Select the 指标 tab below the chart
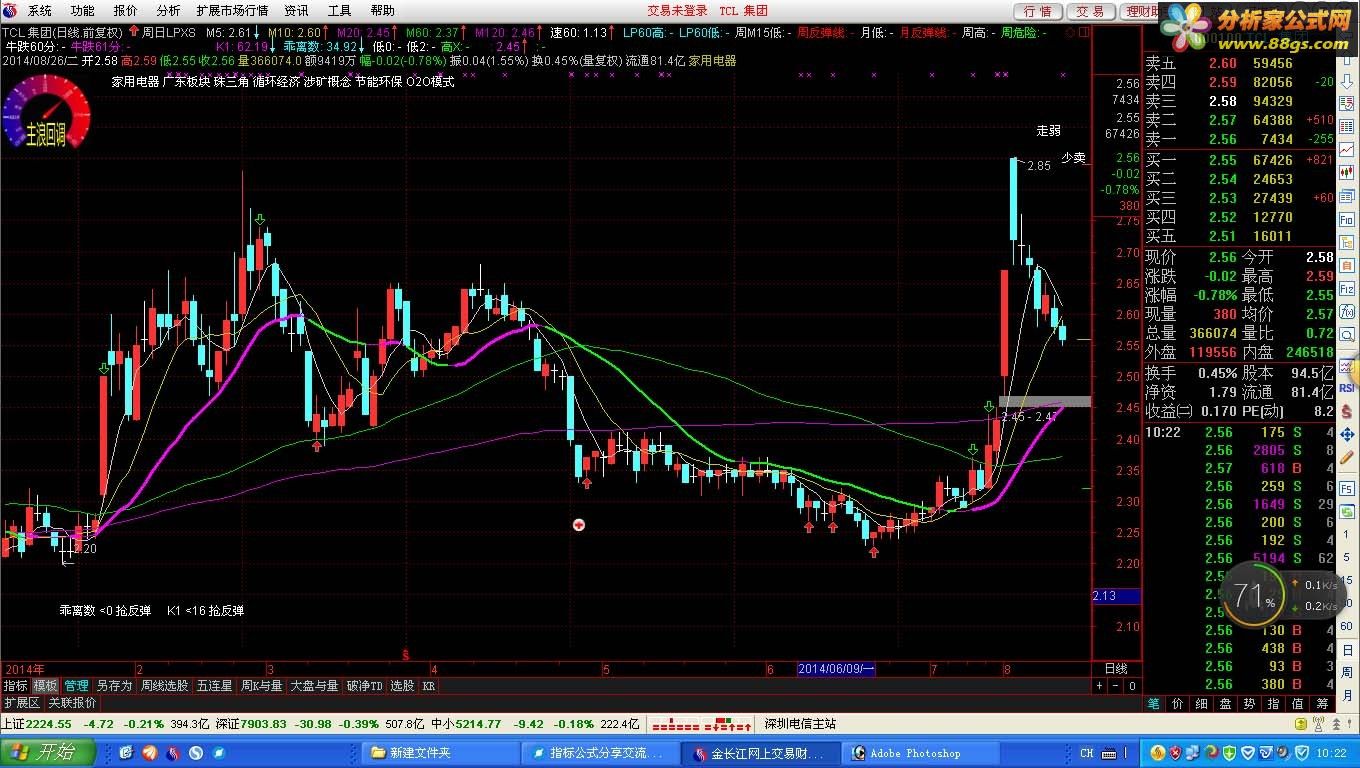The height and width of the screenshot is (768, 1360). [15, 686]
